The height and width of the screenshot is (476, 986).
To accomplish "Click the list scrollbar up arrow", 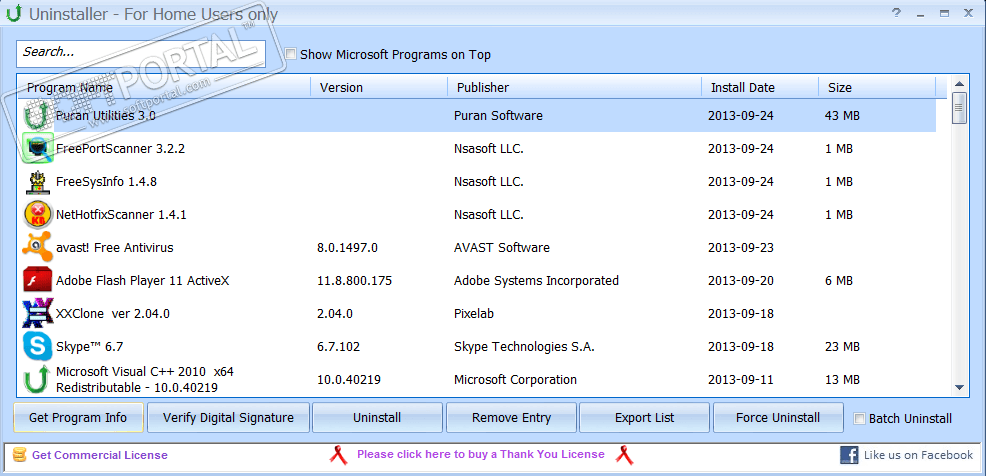I will [959, 84].
